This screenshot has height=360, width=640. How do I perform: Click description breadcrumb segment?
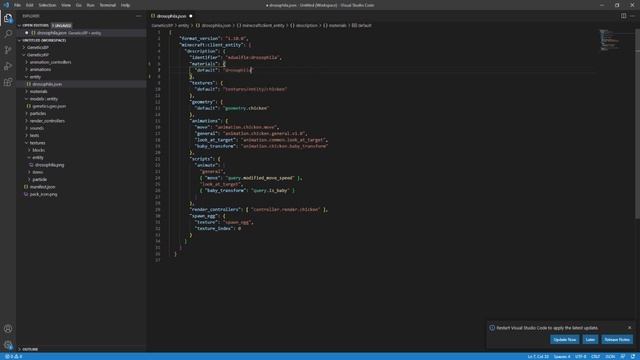pos(307,25)
